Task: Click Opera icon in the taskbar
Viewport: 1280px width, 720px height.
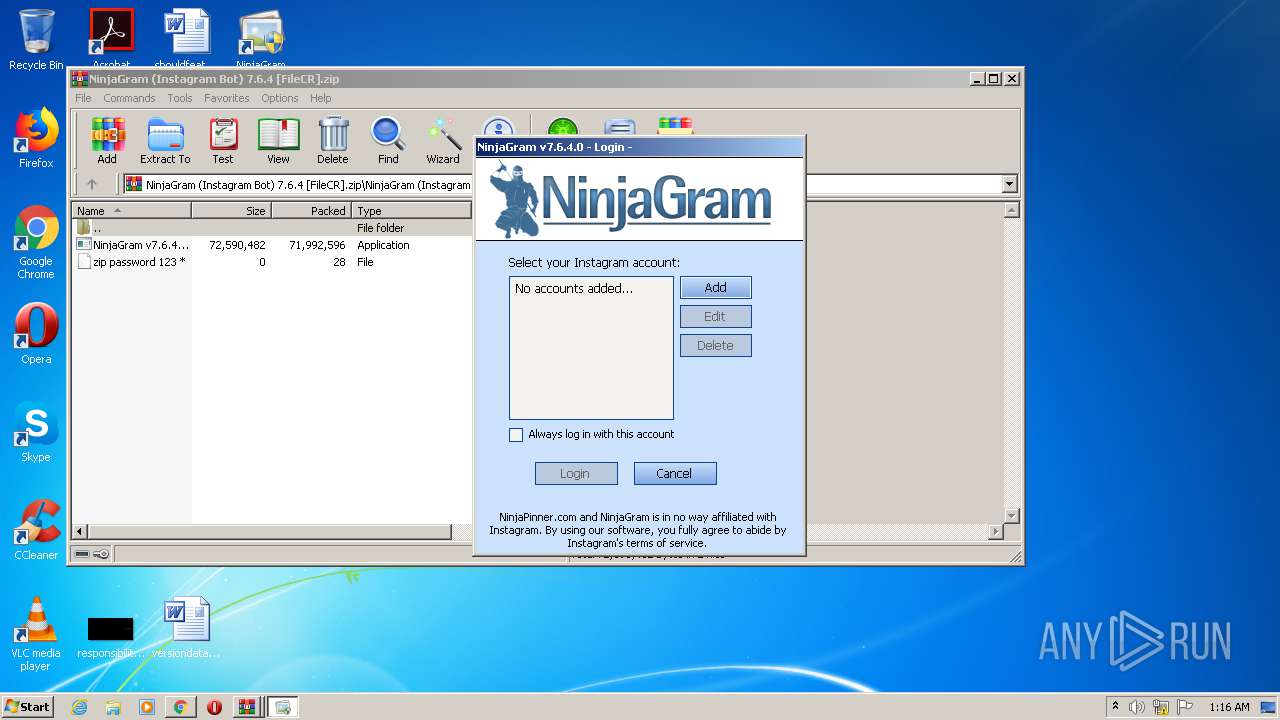Action: (x=214, y=707)
